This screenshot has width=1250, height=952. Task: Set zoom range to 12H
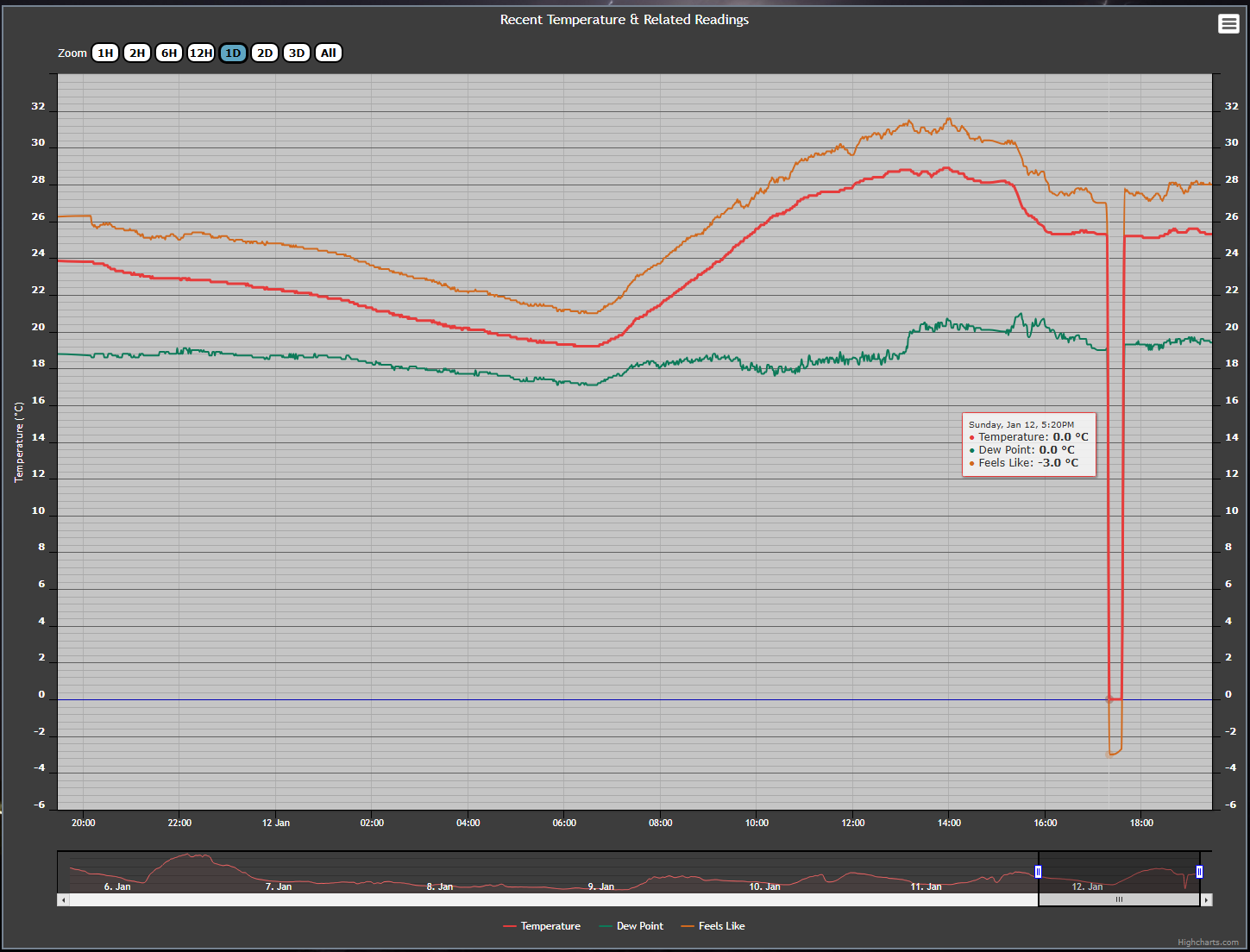point(201,53)
